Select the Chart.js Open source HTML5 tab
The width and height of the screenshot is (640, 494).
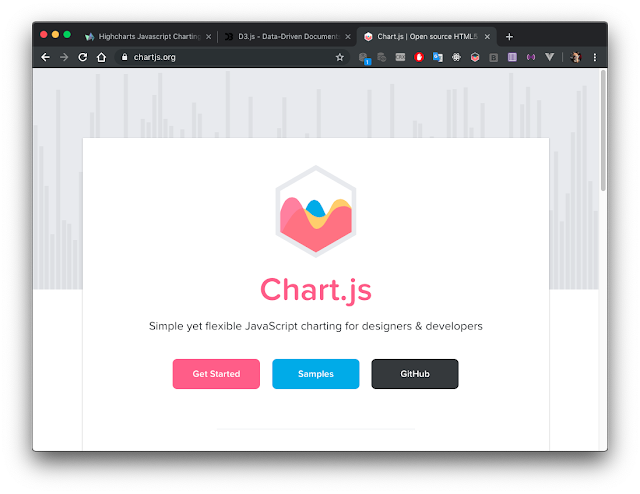click(427, 37)
